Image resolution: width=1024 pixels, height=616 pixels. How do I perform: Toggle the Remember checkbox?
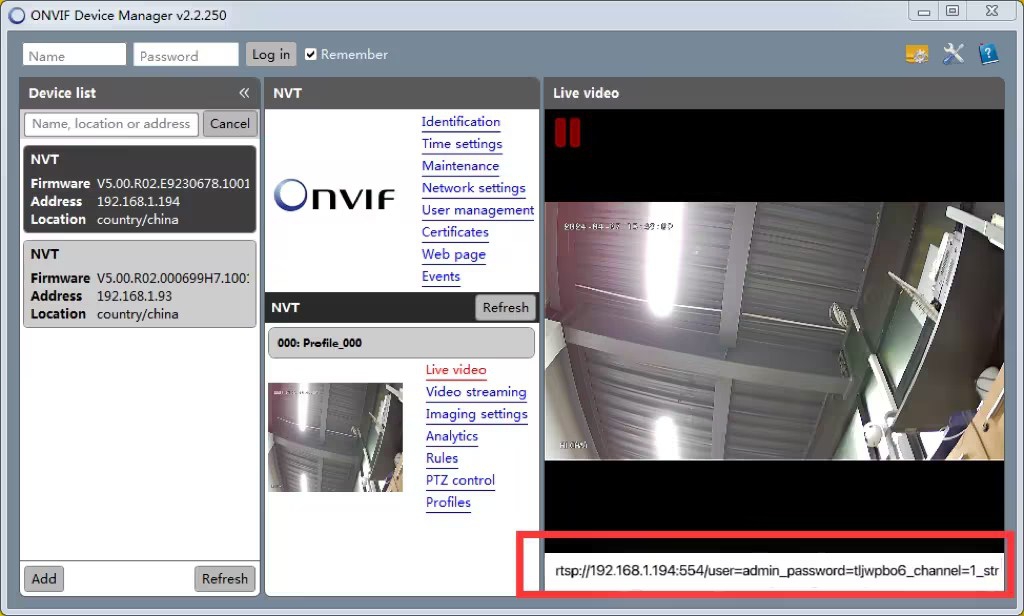311,54
